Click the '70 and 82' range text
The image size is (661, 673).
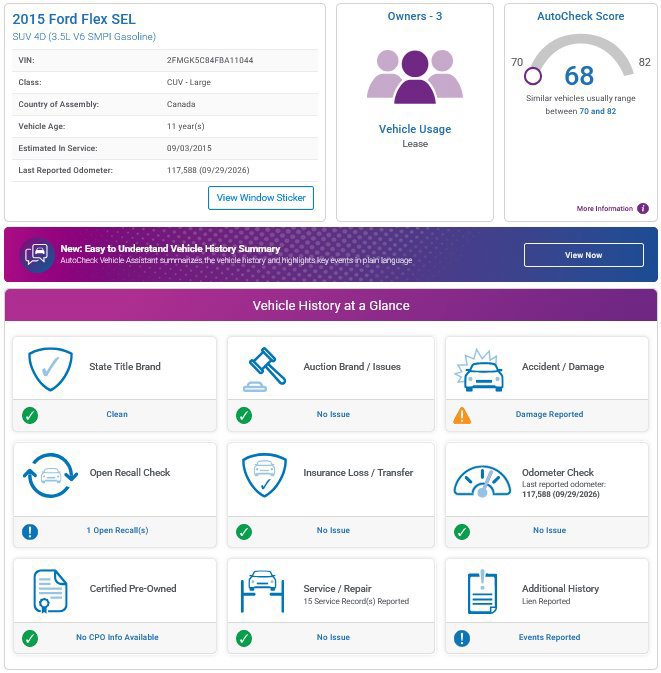pos(597,111)
